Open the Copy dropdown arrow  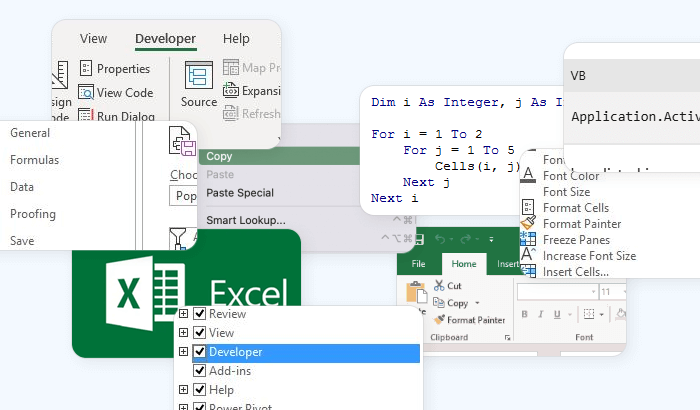click(x=477, y=303)
